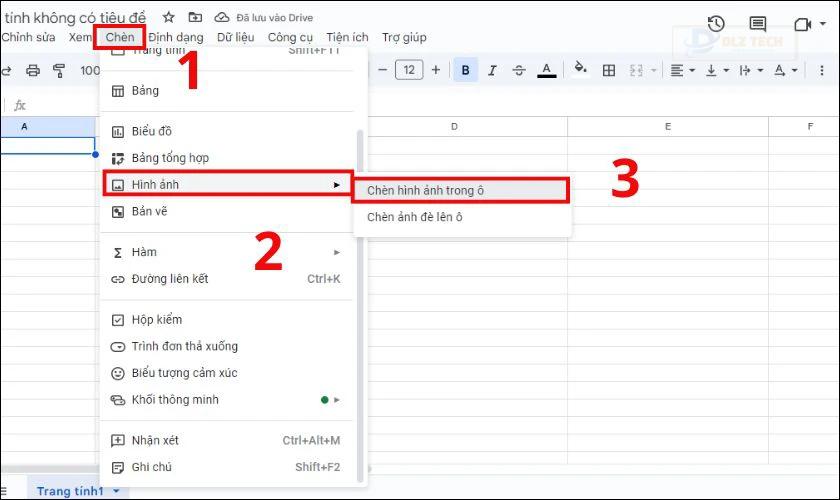Screen dimensions: 840x500
Task: Click the three-dot more options icon
Action: [821, 70]
